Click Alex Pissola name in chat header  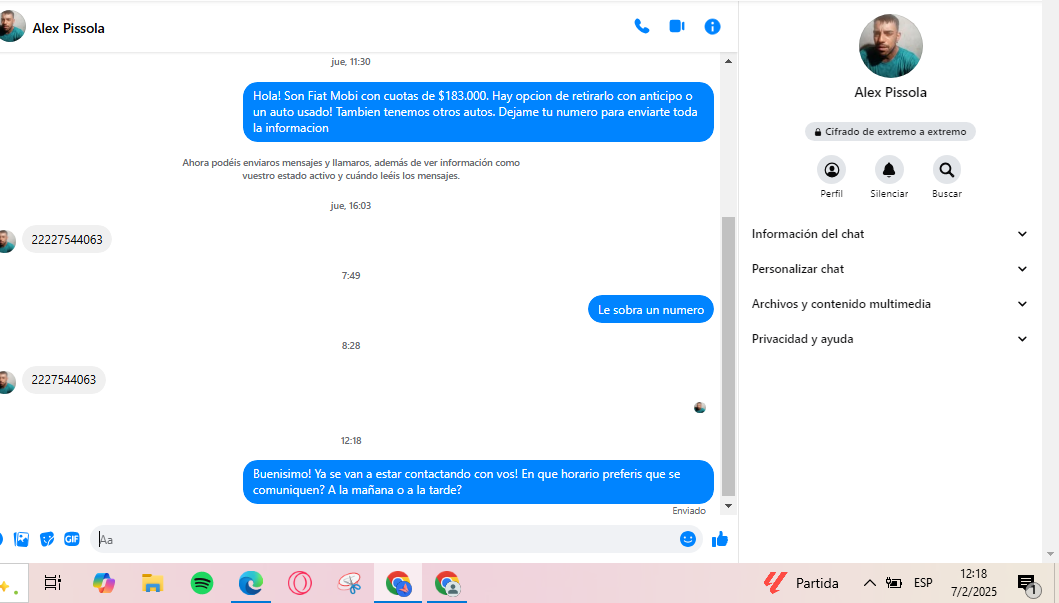click(68, 28)
